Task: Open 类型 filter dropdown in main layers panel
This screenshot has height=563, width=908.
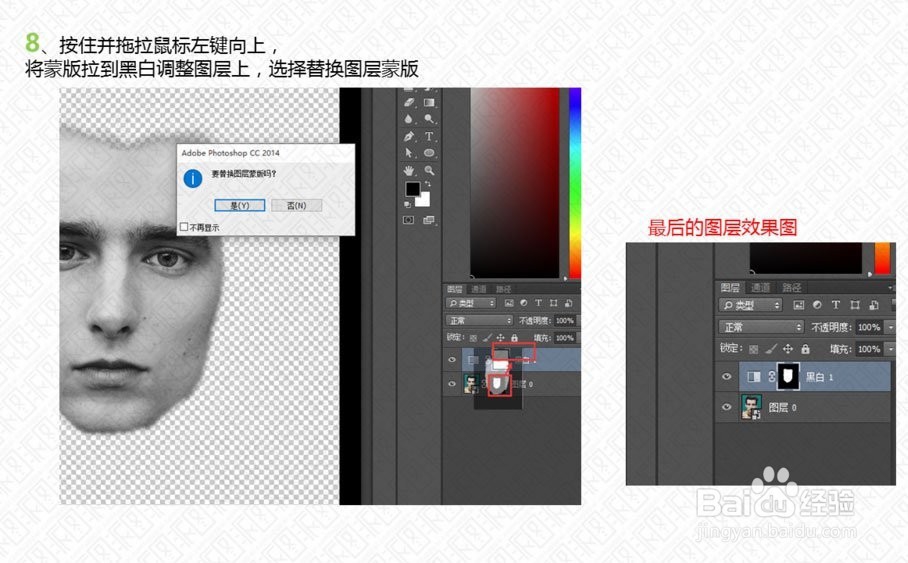Action: coord(471,303)
